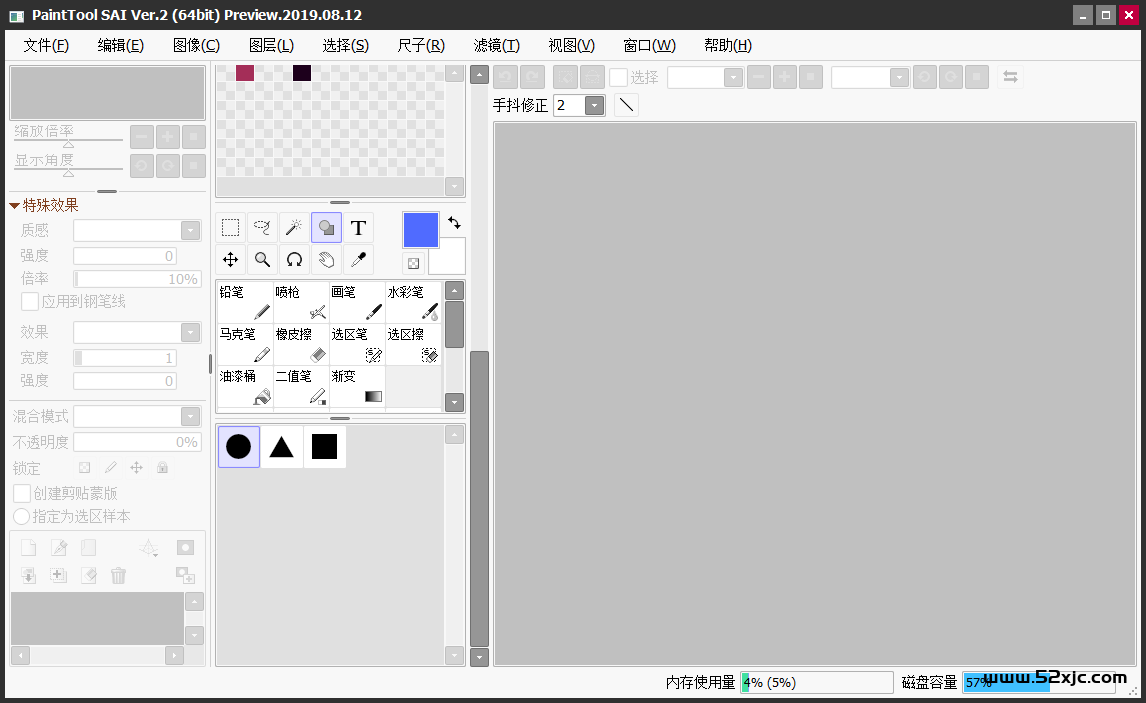
Task: Click the blue foreground color swatch
Action: pyautogui.click(x=420, y=229)
